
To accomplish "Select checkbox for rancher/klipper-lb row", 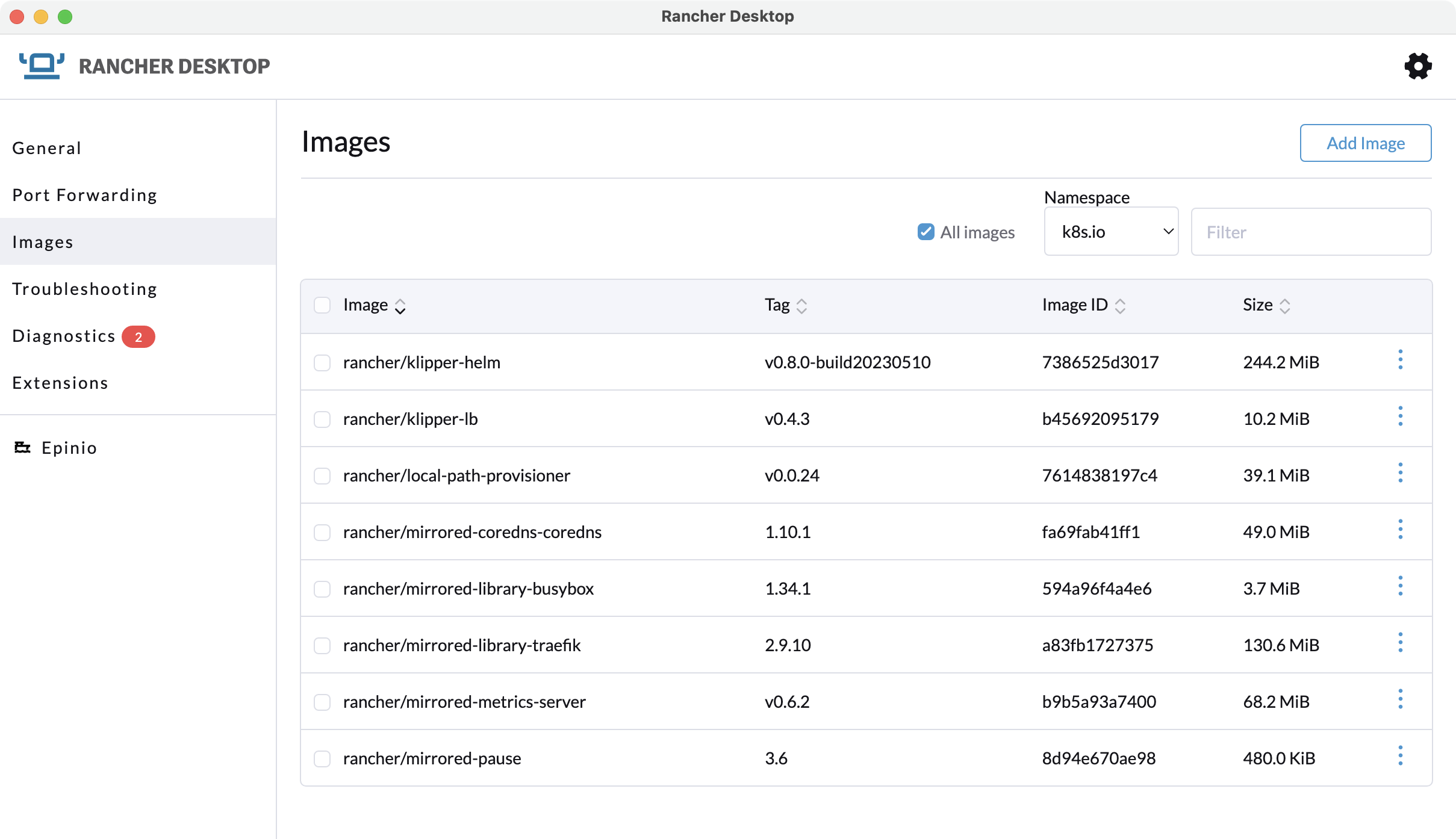I will click(x=323, y=419).
